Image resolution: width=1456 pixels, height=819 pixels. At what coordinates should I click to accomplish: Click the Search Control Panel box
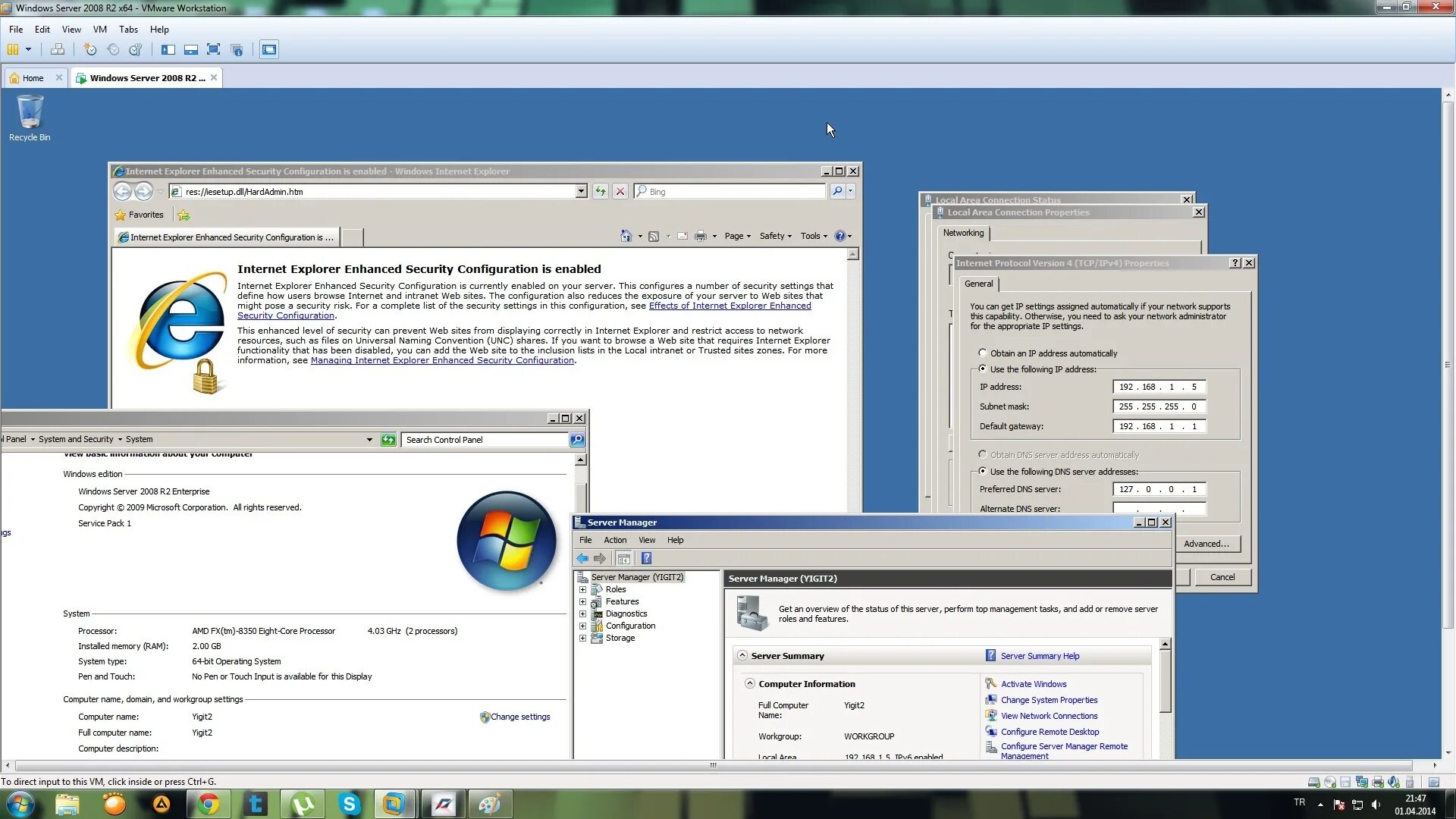pyautogui.click(x=485, y=440)
